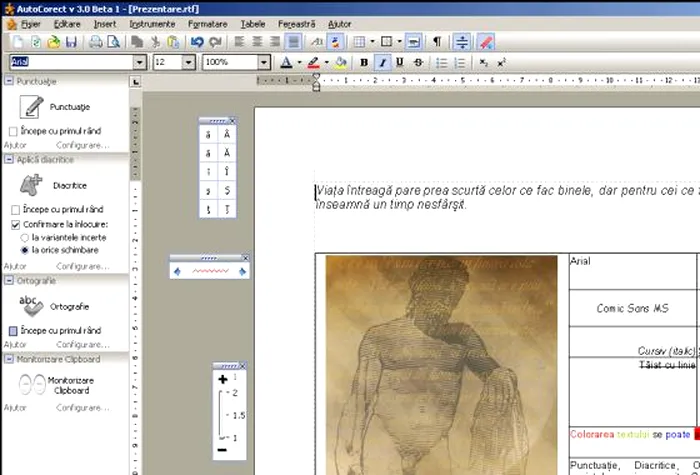Click the red highlight color pen
700x475 pixels.
(x=314, y=62)
